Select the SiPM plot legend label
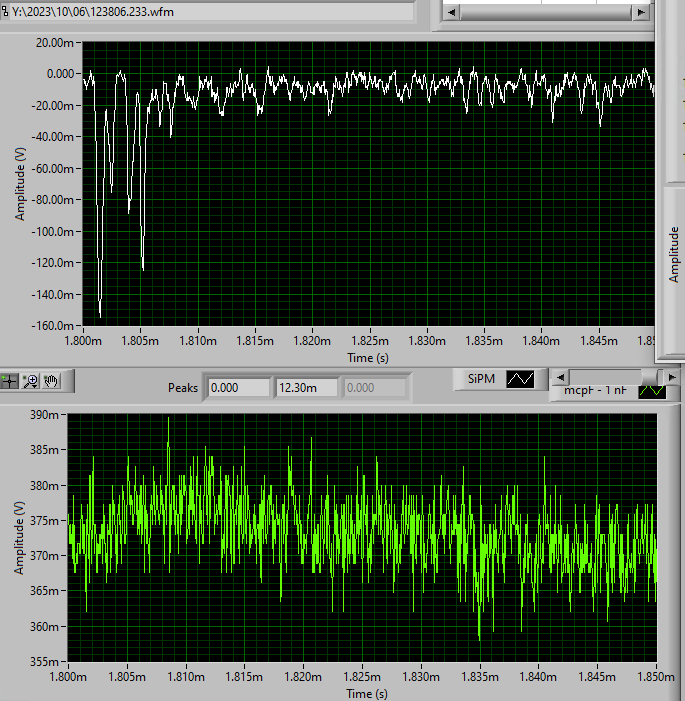This screenshot has width=685, height=701. click(x=481, y=379)
